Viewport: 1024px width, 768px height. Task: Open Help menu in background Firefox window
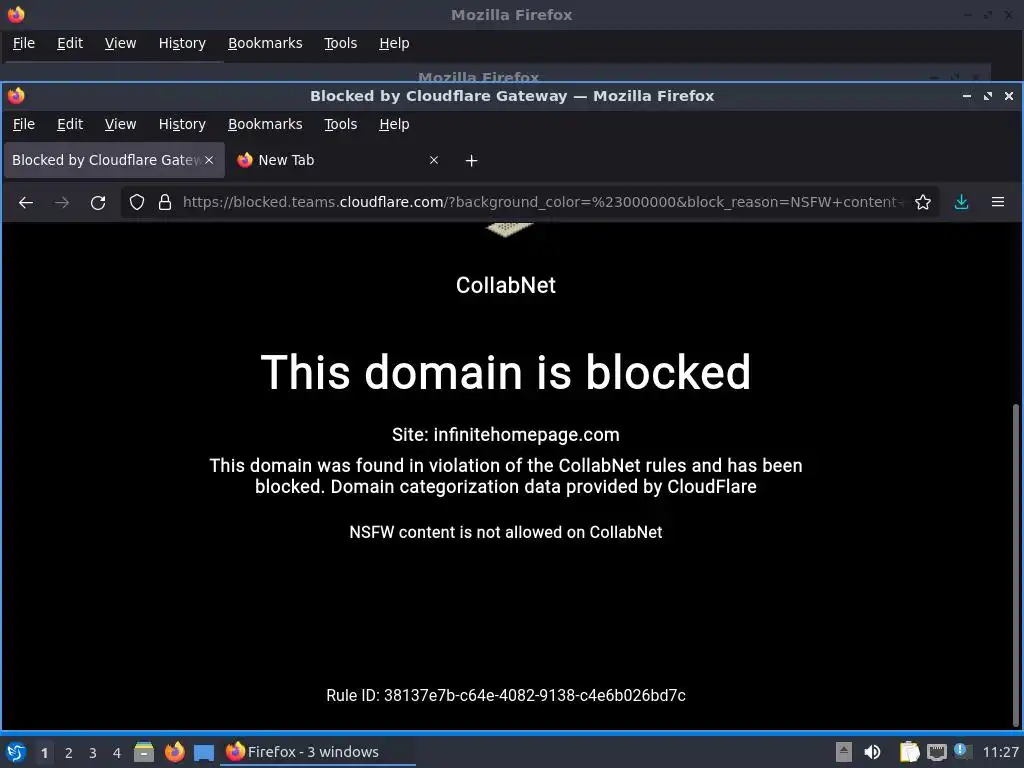tap(394, 43)
